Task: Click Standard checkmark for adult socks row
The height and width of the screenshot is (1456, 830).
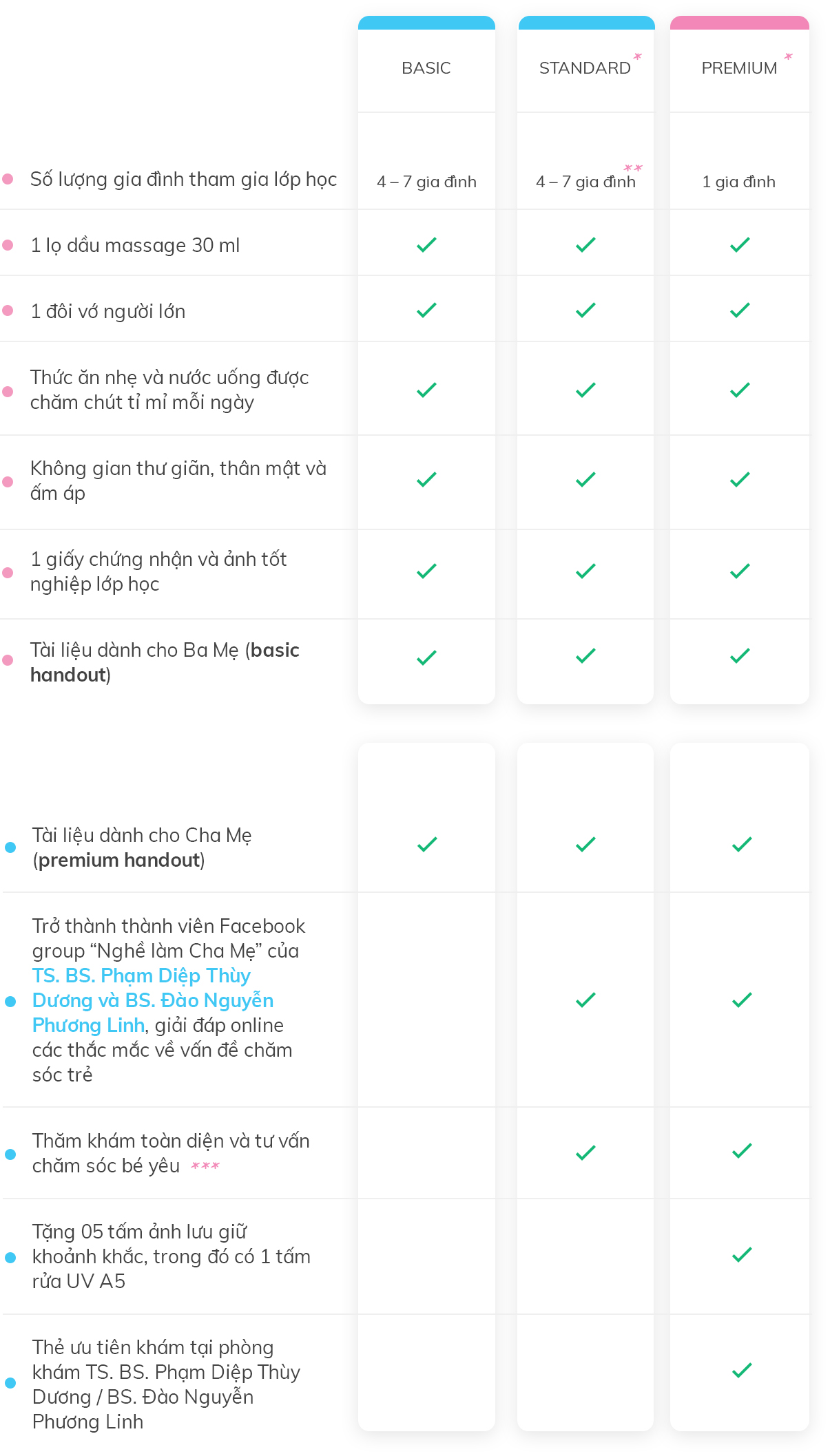Action: tap(585, 310)
